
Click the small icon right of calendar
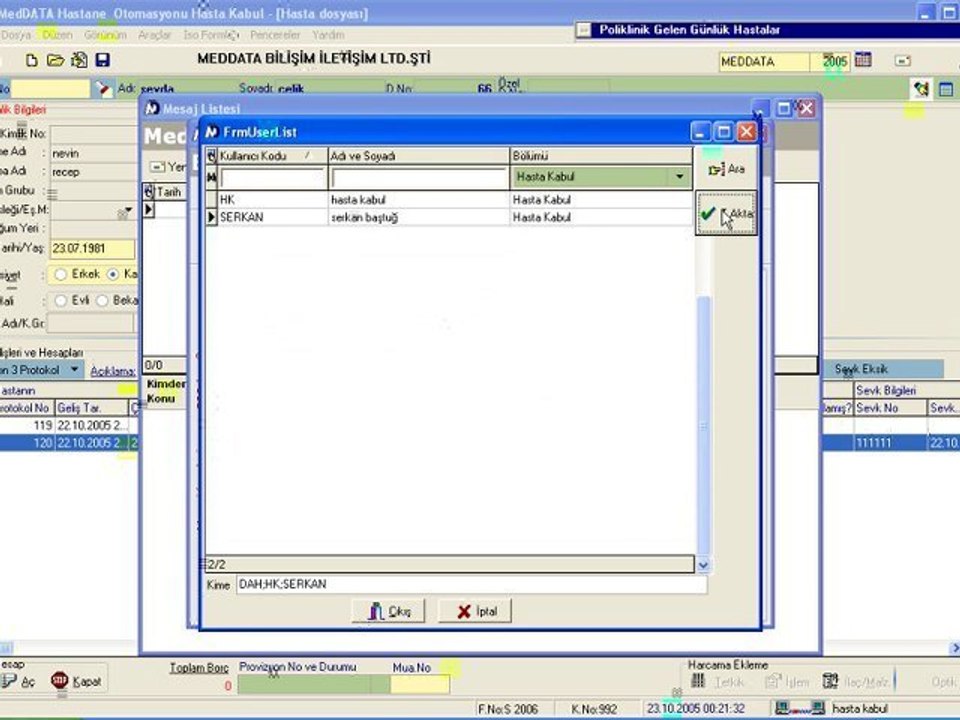[902, 61]
